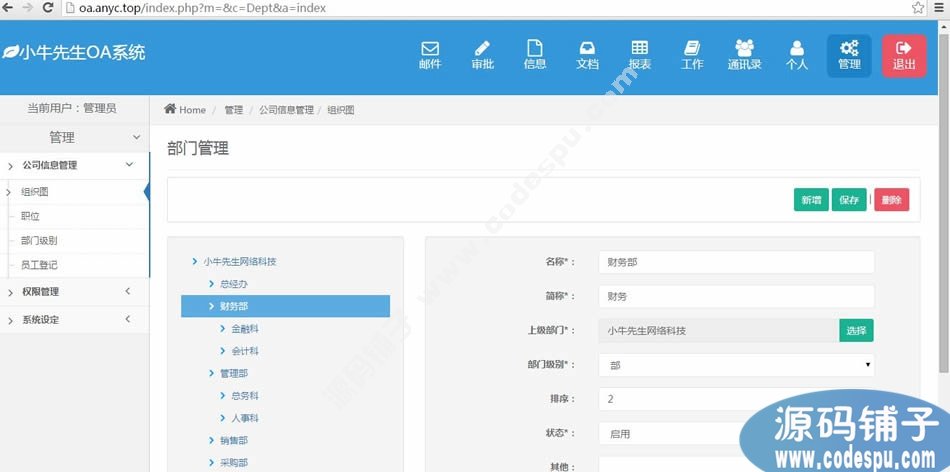The image size is (950, 472).
Task: Open 组织图 in the sidebar
Action: point(35,192)
